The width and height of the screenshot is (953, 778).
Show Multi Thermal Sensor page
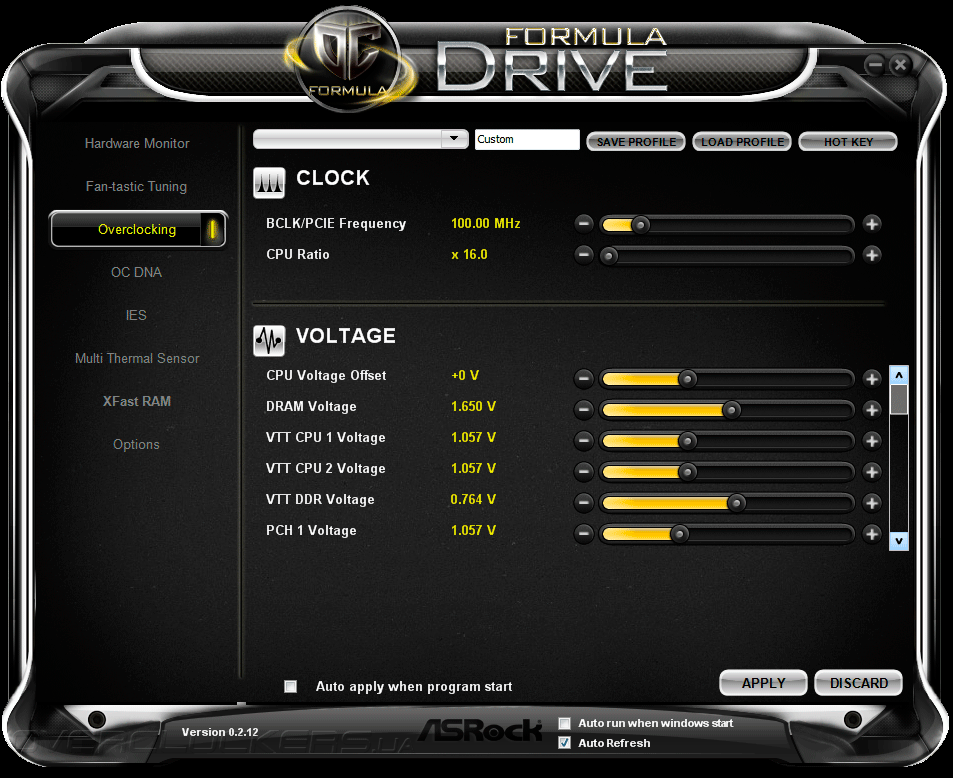[x=137, y=359]
